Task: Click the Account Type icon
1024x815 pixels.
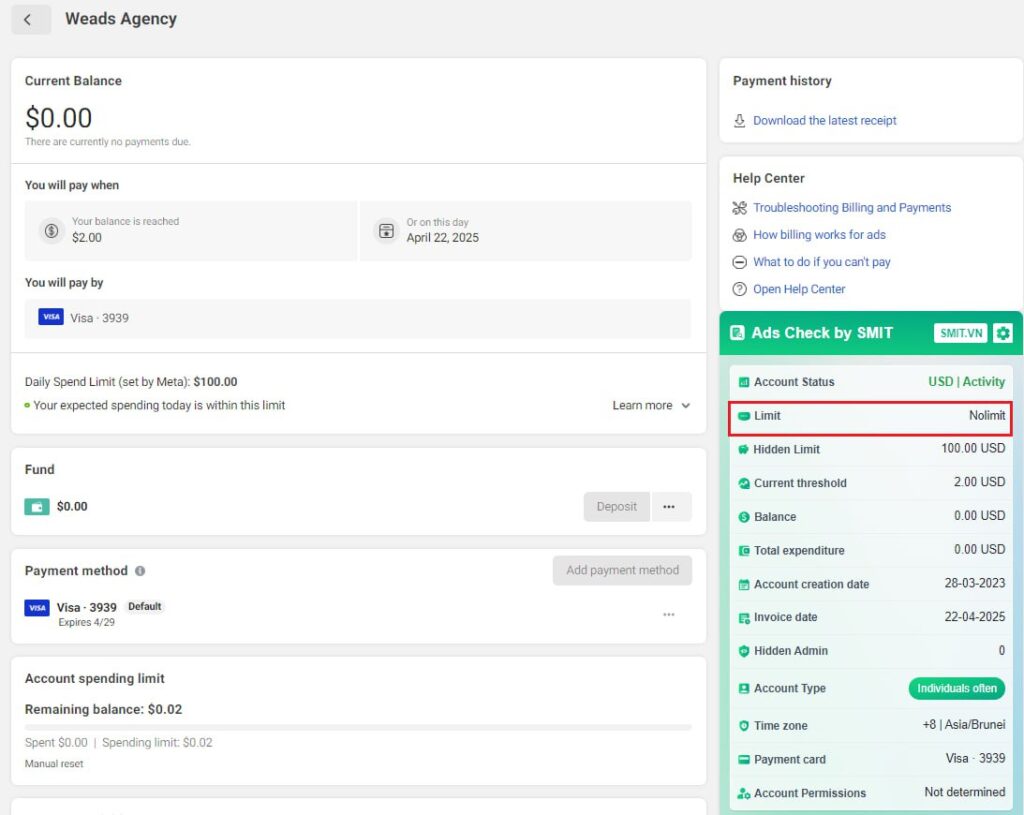Action: tap(744, 688)
